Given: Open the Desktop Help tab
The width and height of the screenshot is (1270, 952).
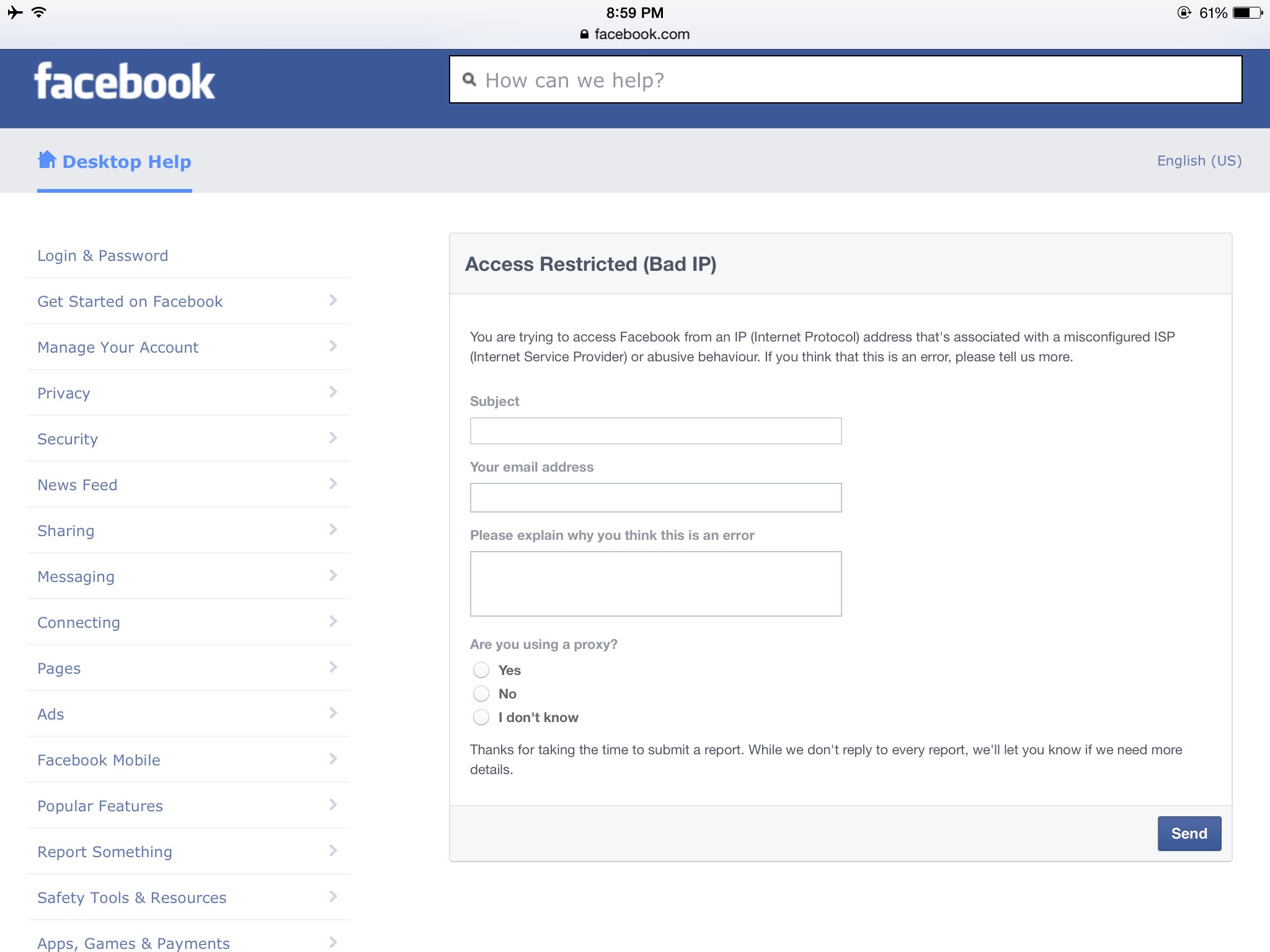Looking at the screenshot, I should pos(127,162).
